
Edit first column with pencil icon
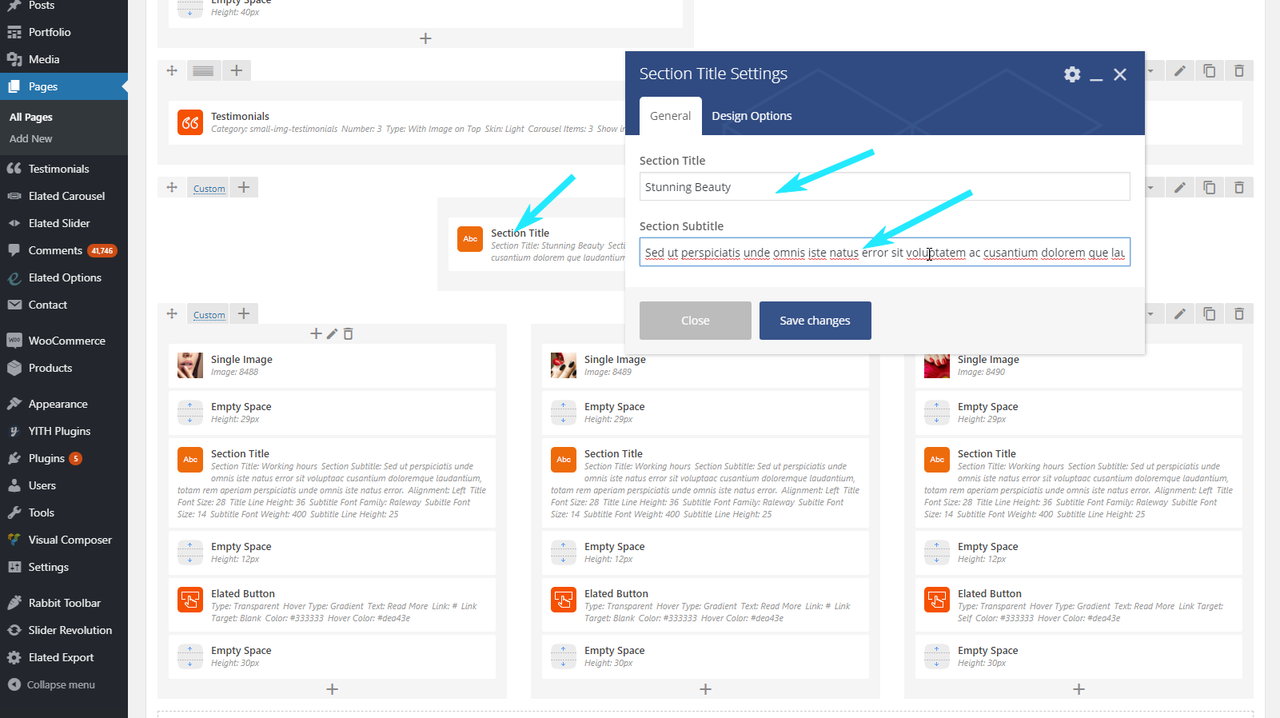pos(332,334)
